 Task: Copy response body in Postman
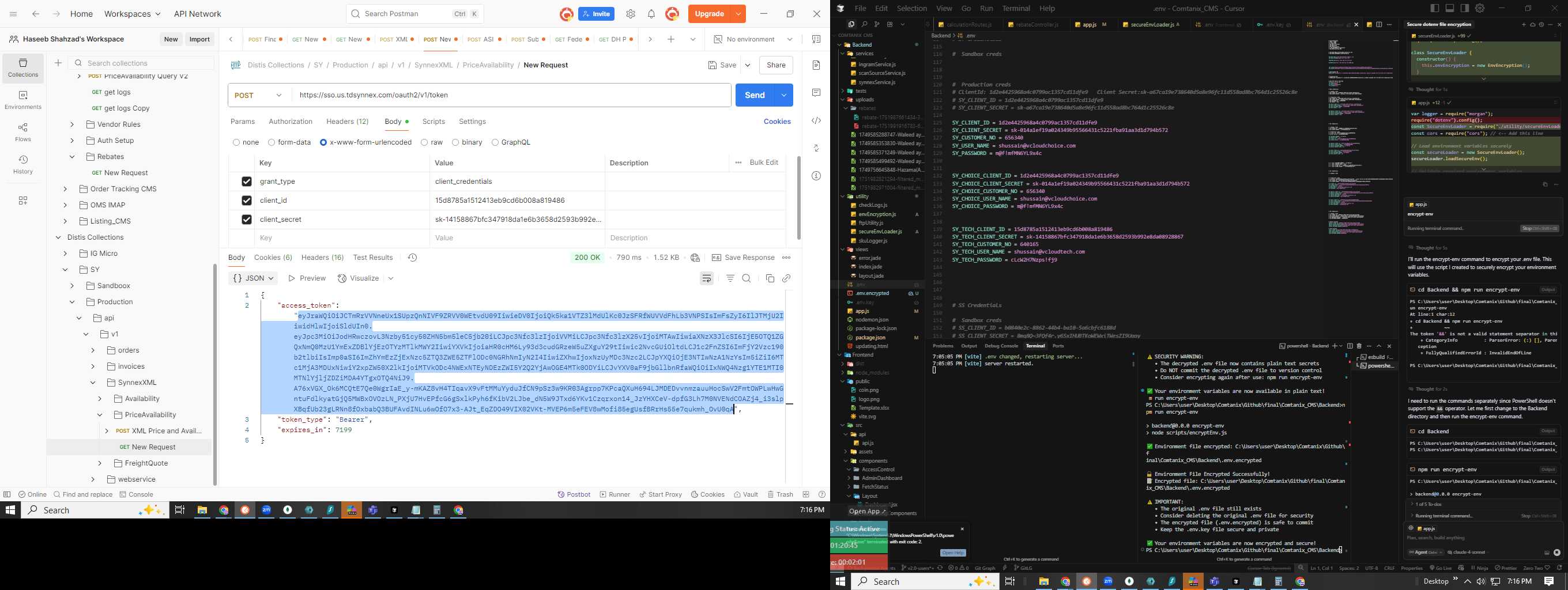(770, 278)
